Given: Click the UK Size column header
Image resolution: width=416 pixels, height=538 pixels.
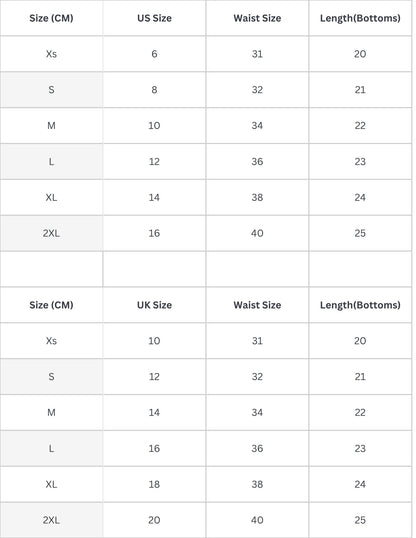Looking at the screenshot, I should coord(154,305).
